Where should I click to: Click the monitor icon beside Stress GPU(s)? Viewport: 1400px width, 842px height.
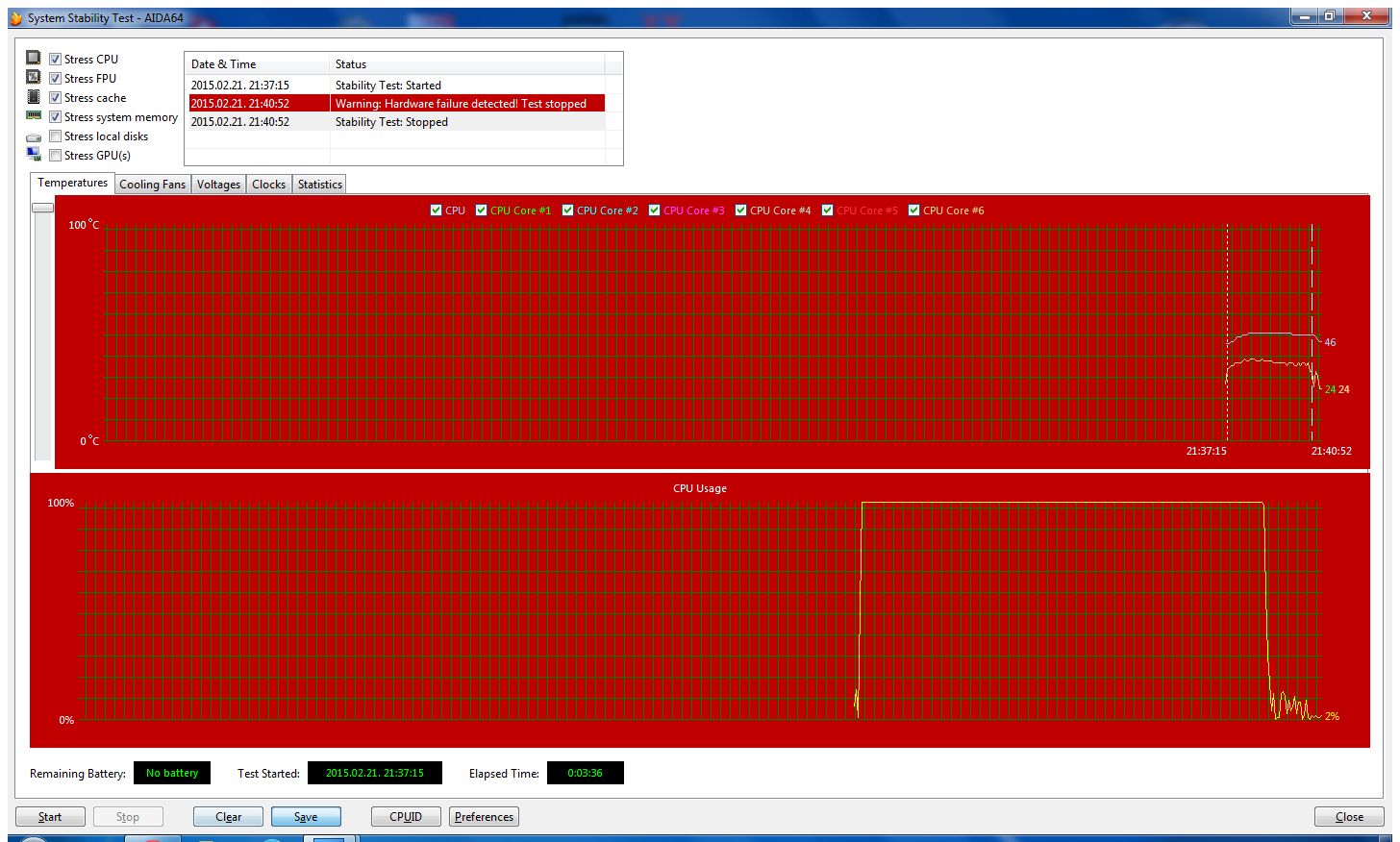point(34,154)
